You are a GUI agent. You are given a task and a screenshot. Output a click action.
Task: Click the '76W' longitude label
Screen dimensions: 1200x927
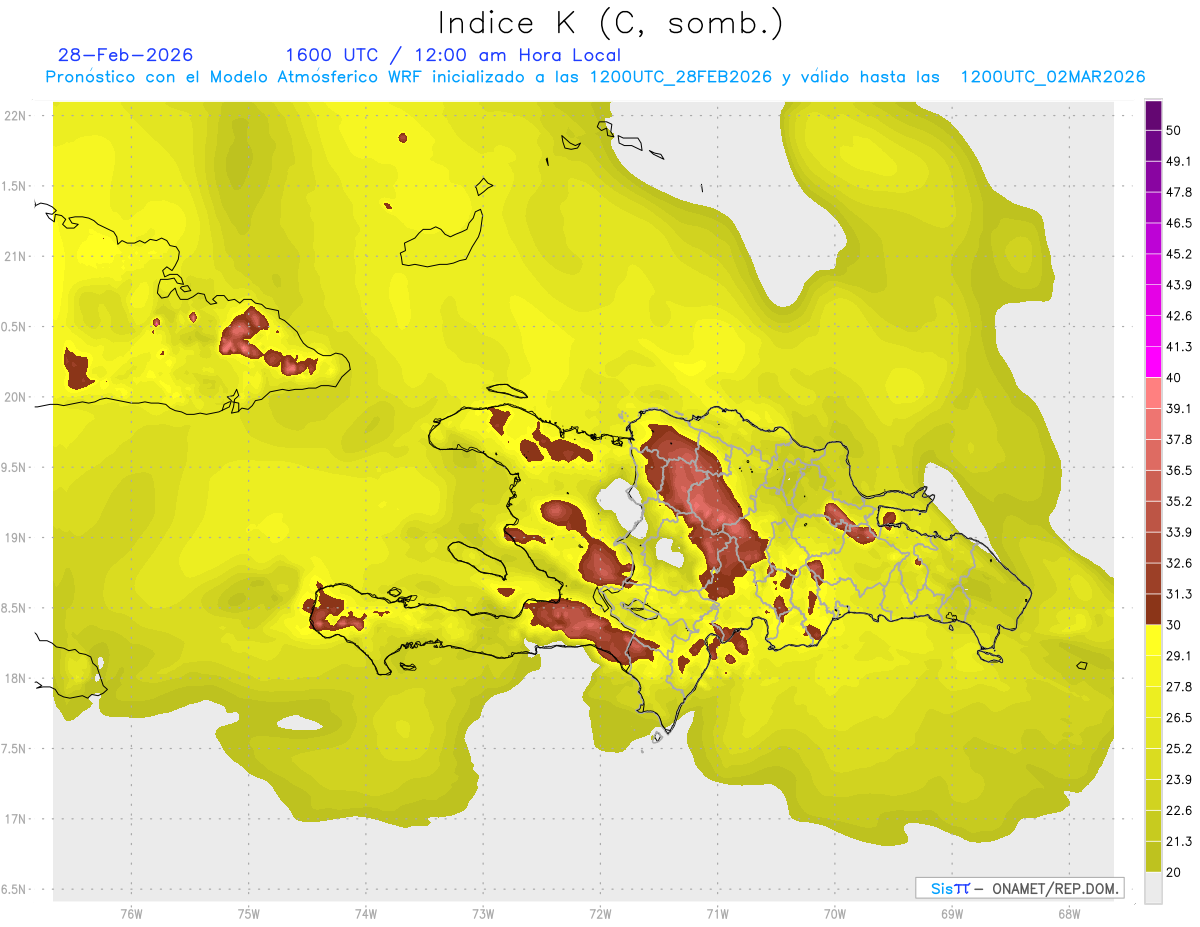pos(131,912)
